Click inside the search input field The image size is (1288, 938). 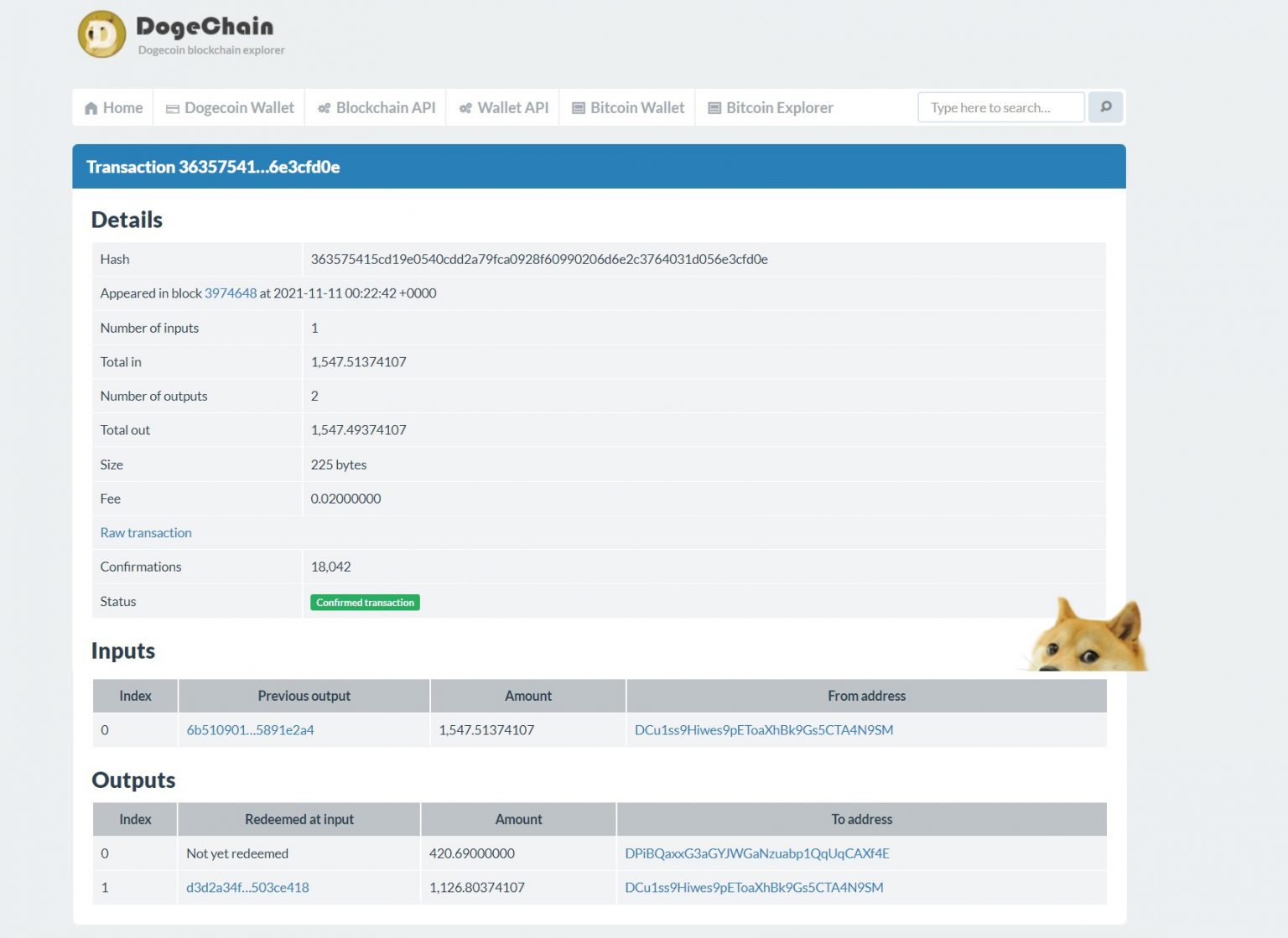1000,107
